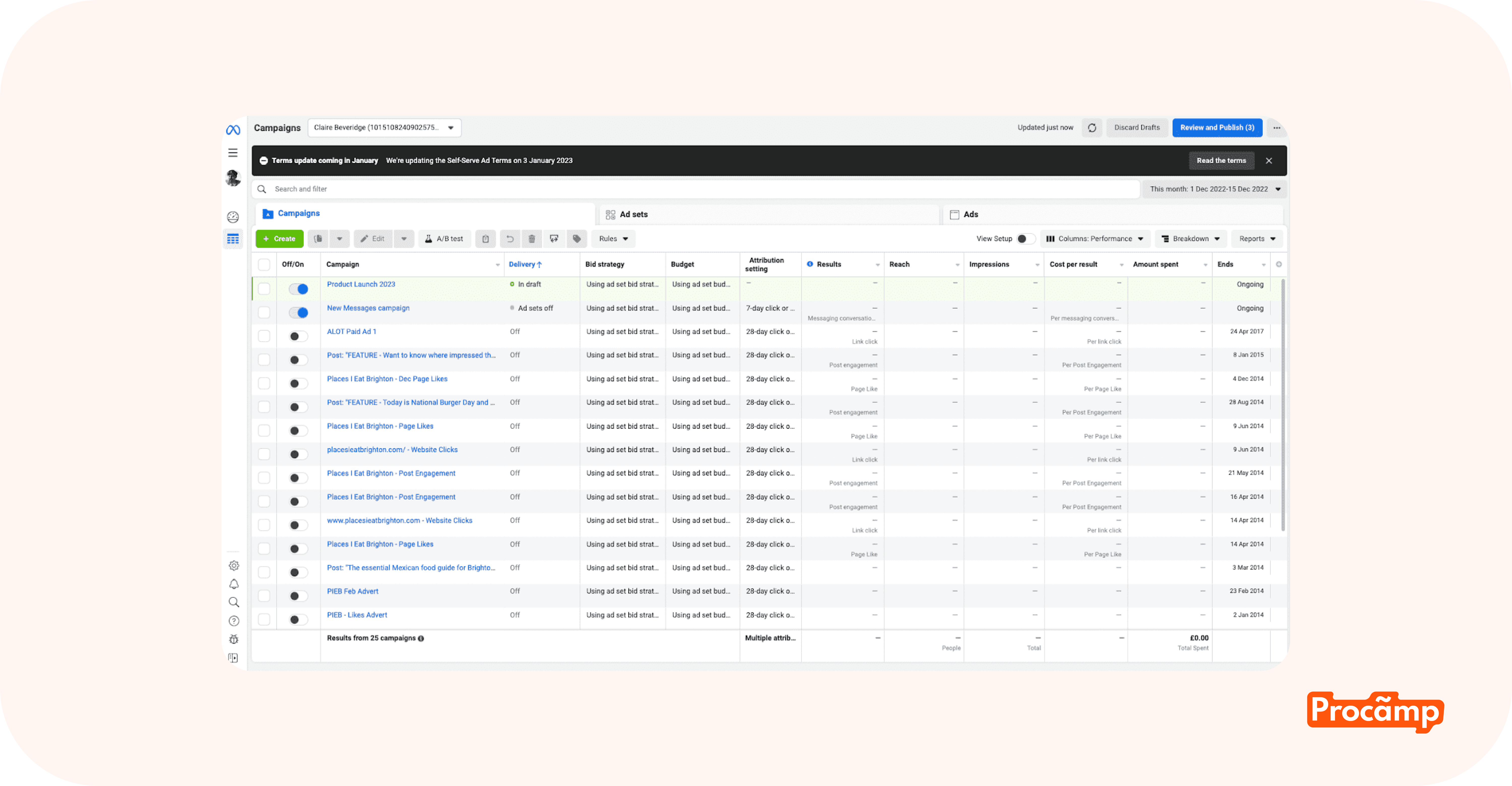Screen dimensions: 1512x786
Task: Click the Delete trash icon
Action: (532, 239)
